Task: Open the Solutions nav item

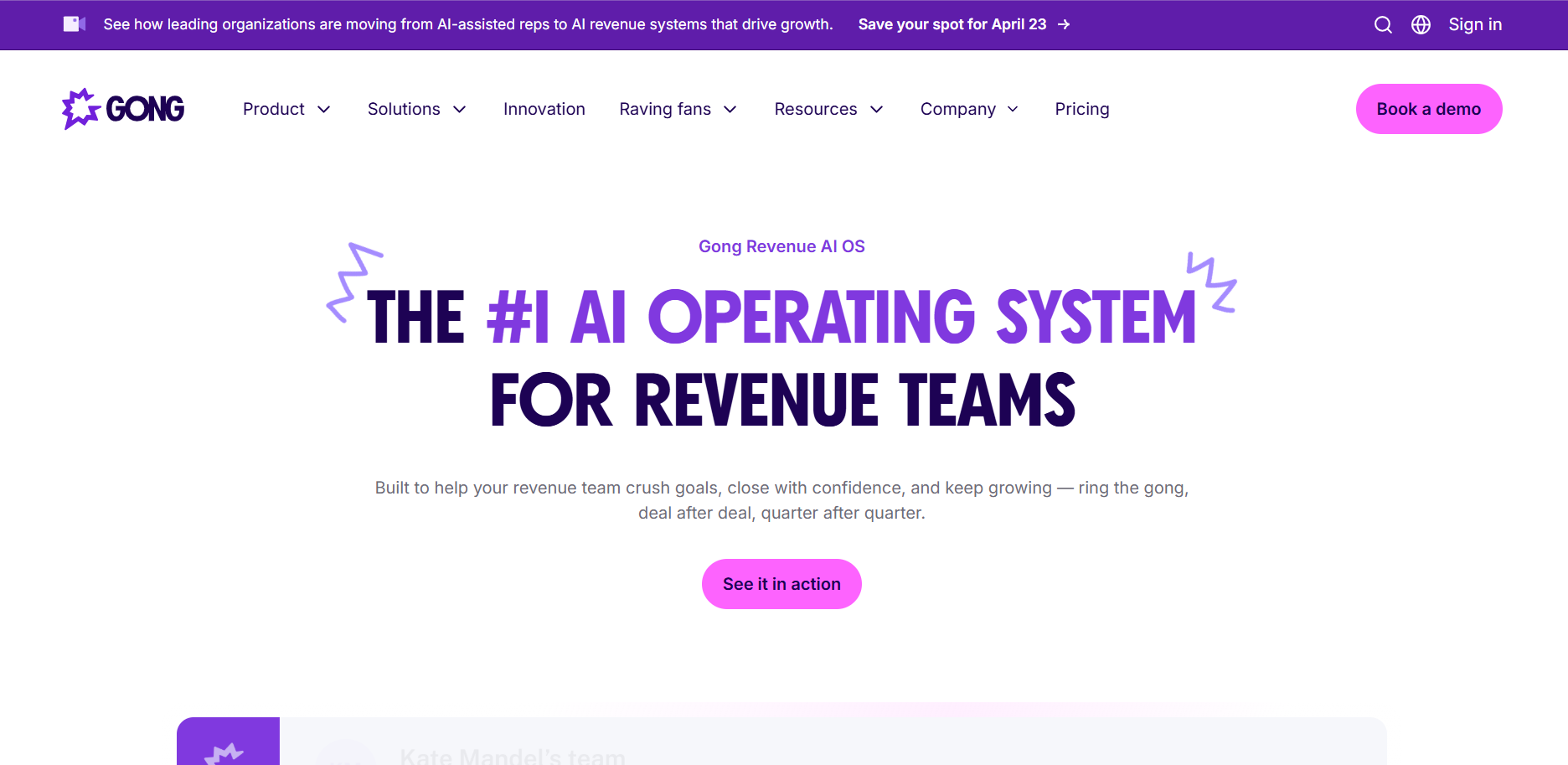Action: [404, 109]
